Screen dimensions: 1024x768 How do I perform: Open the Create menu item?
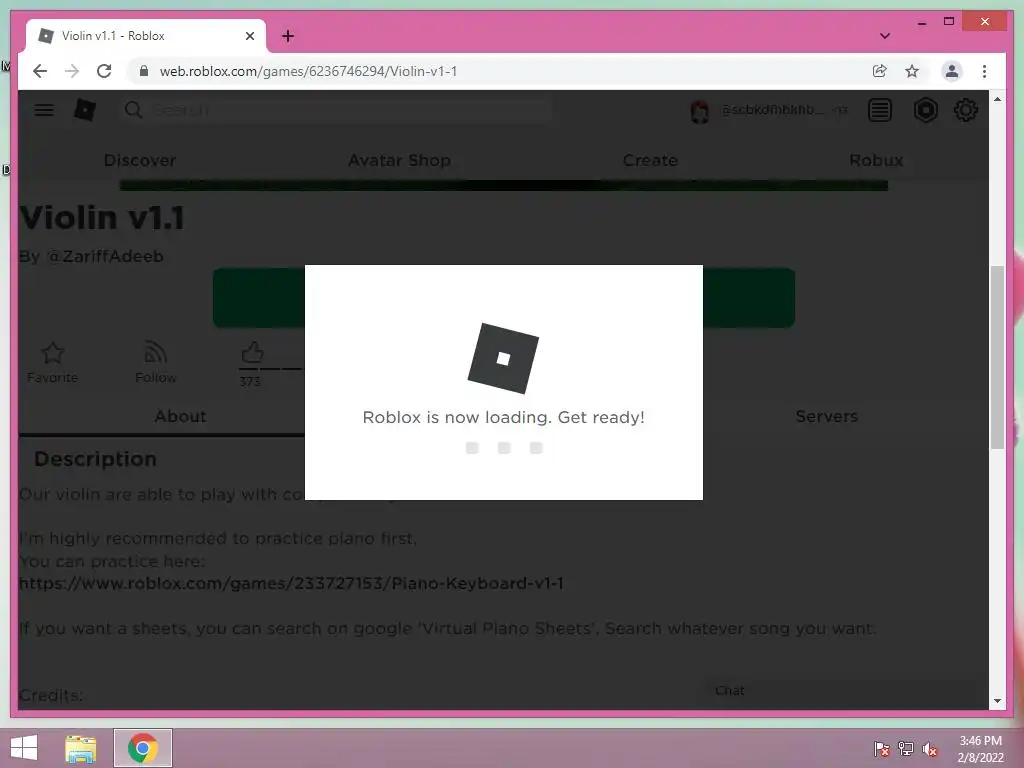tap(650, 160)
